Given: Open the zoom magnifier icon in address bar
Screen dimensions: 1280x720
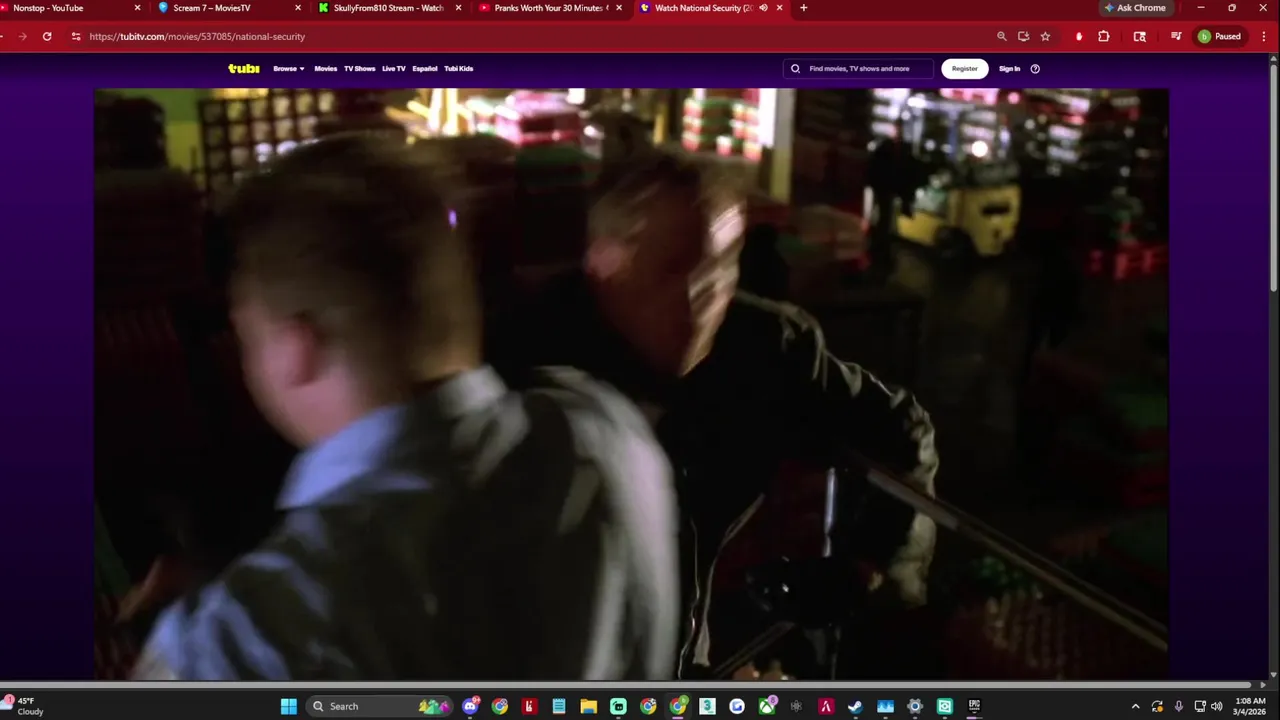Looking at the screenshot, I should point(1001,36).
